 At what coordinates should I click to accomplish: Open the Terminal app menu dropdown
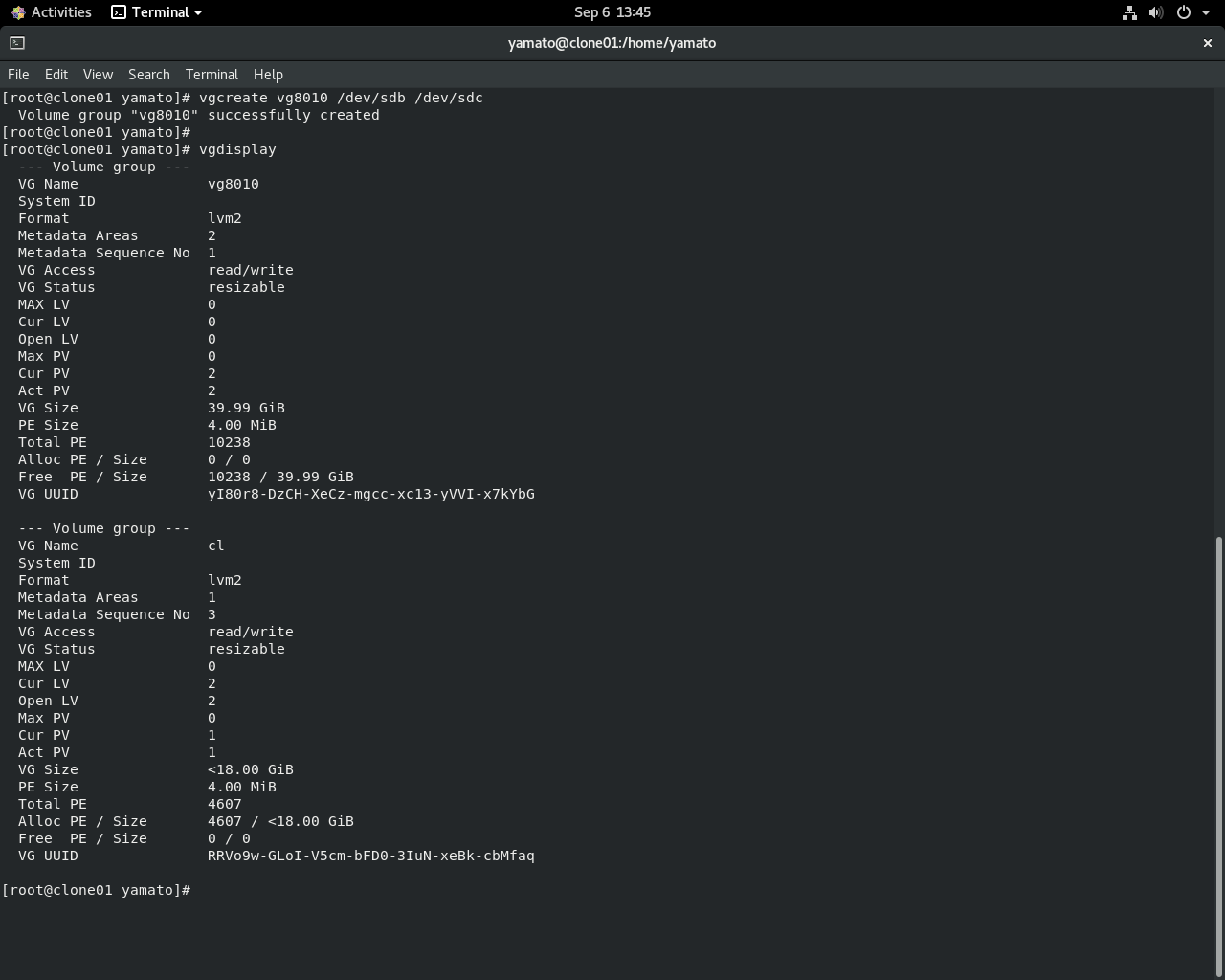[157, 12]
